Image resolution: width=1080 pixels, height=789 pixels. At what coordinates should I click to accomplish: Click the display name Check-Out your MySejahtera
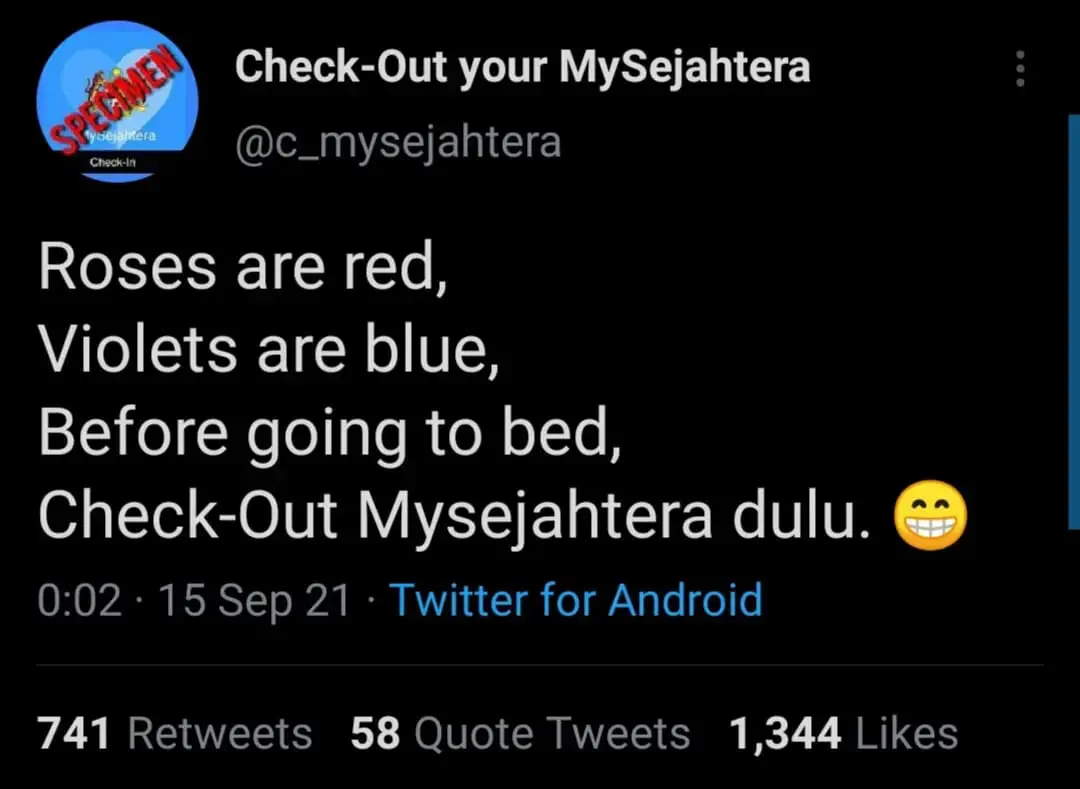(x=521, y=67)
